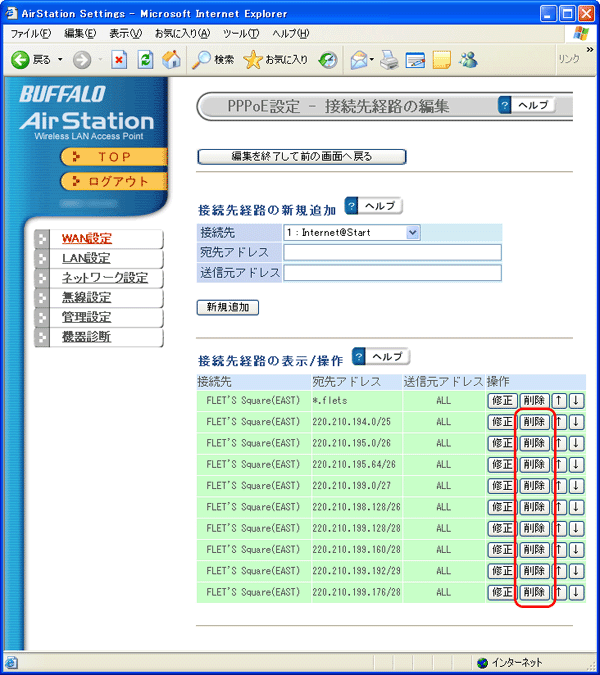Click ヘルプ icon beside 接続先経路の新規追加
The image size is (600, 675).
[x=374, y=206]
